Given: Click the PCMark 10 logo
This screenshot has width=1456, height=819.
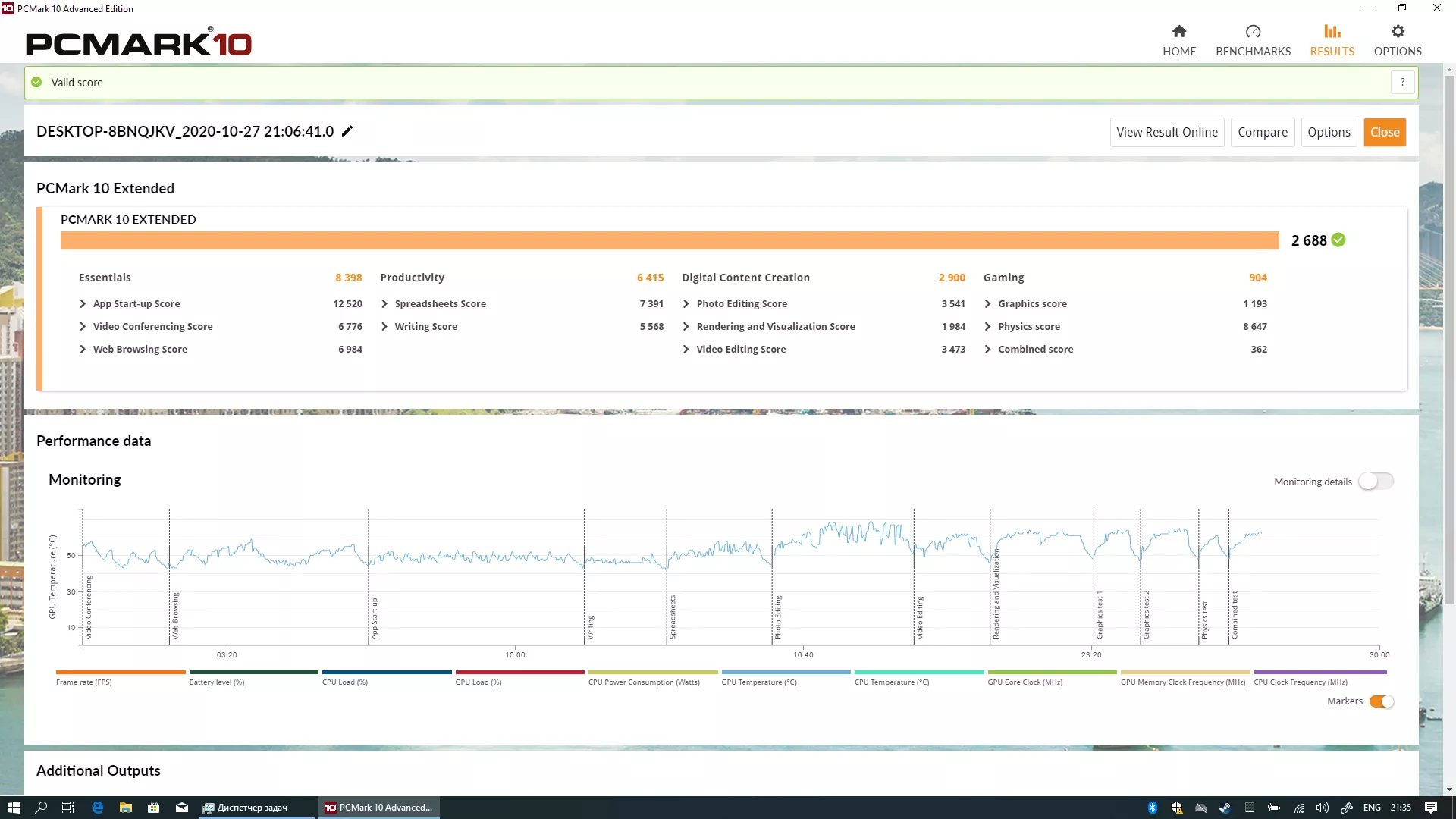Looking at the screenshot, I should click(x=139, y=42).
